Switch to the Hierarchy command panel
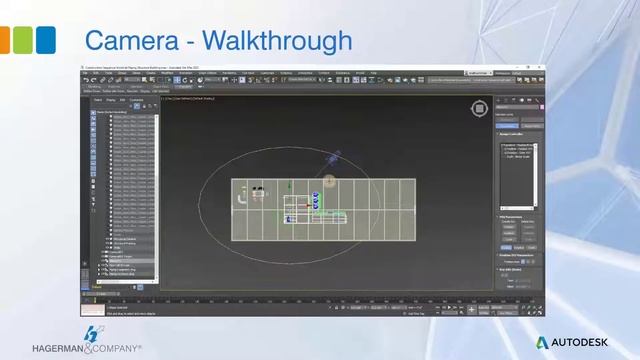 pyautogui.click(x=513, y=100)
